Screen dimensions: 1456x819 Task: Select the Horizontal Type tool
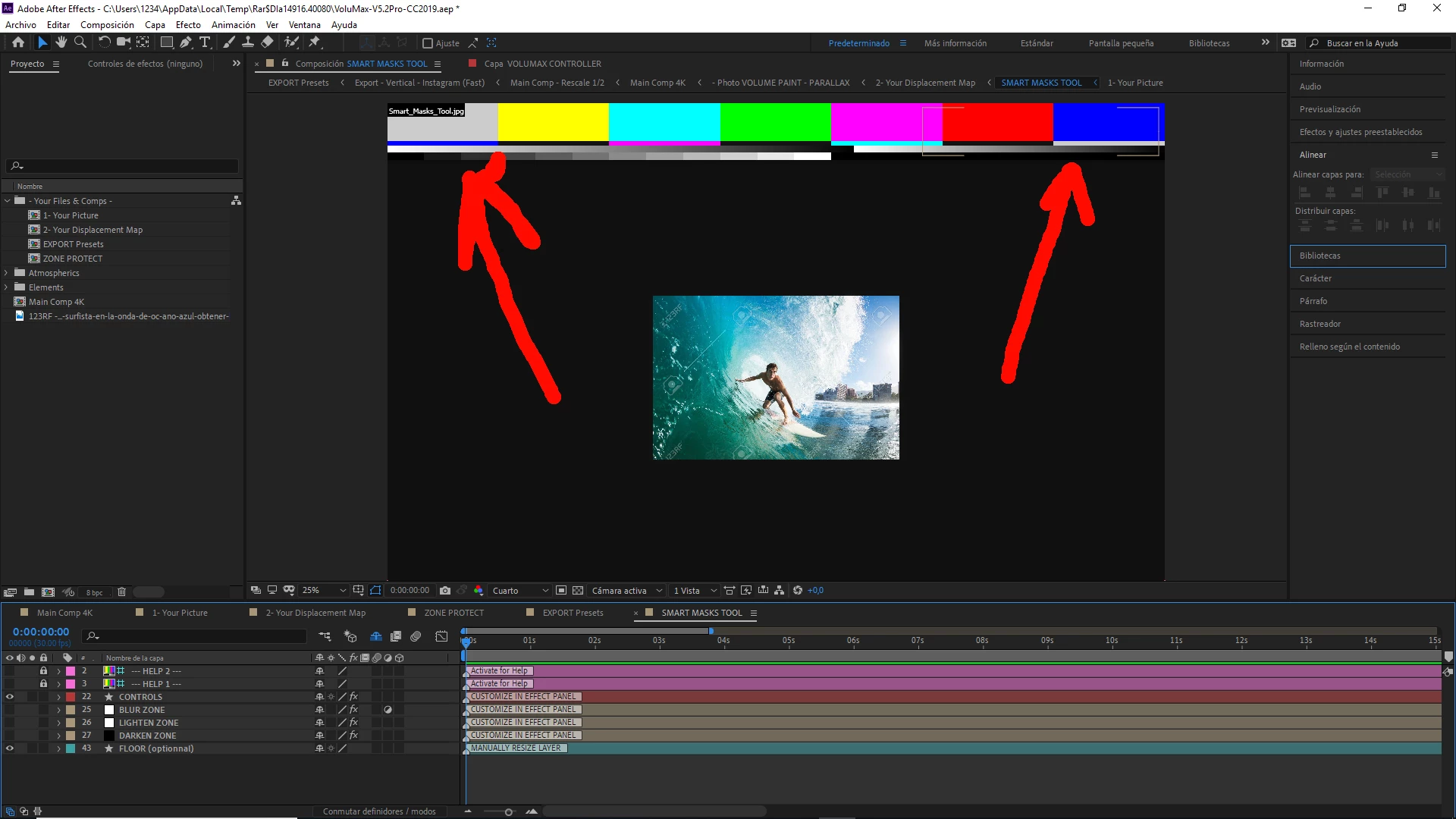205,42
